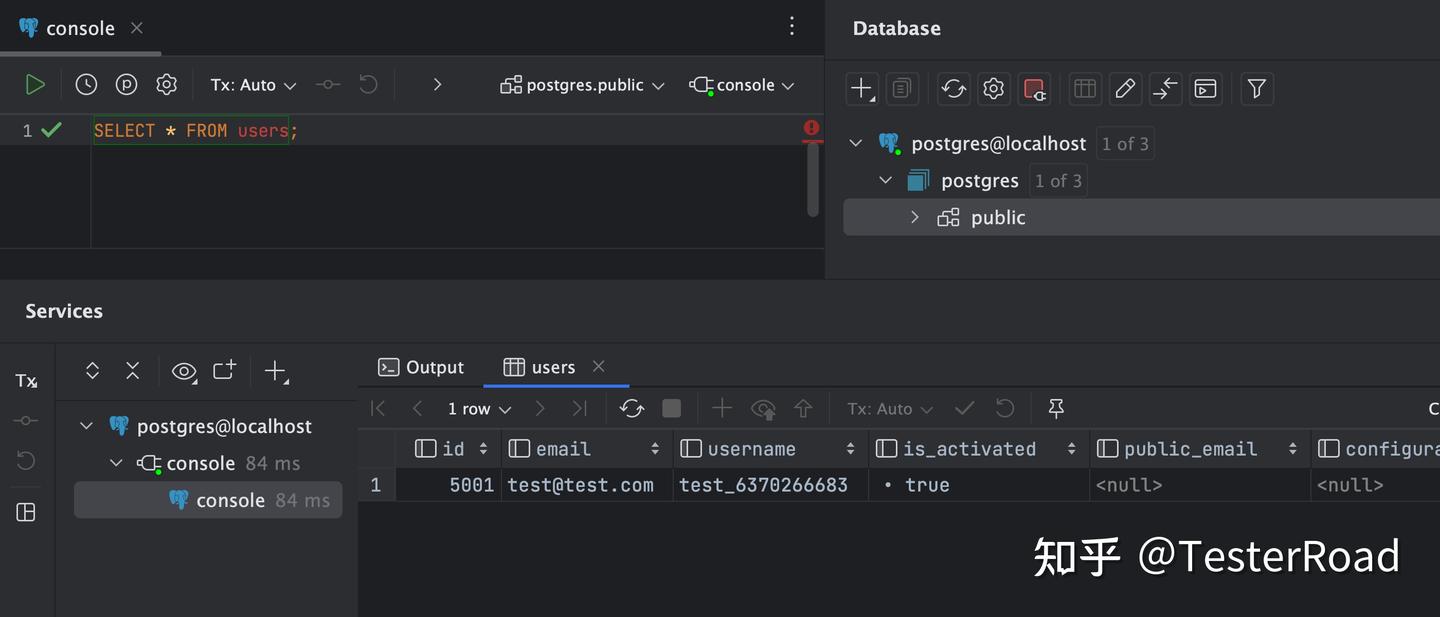
Task: Click the autocommit toggle icon near Tx: Auto
Action: click(x=328, y=84)
